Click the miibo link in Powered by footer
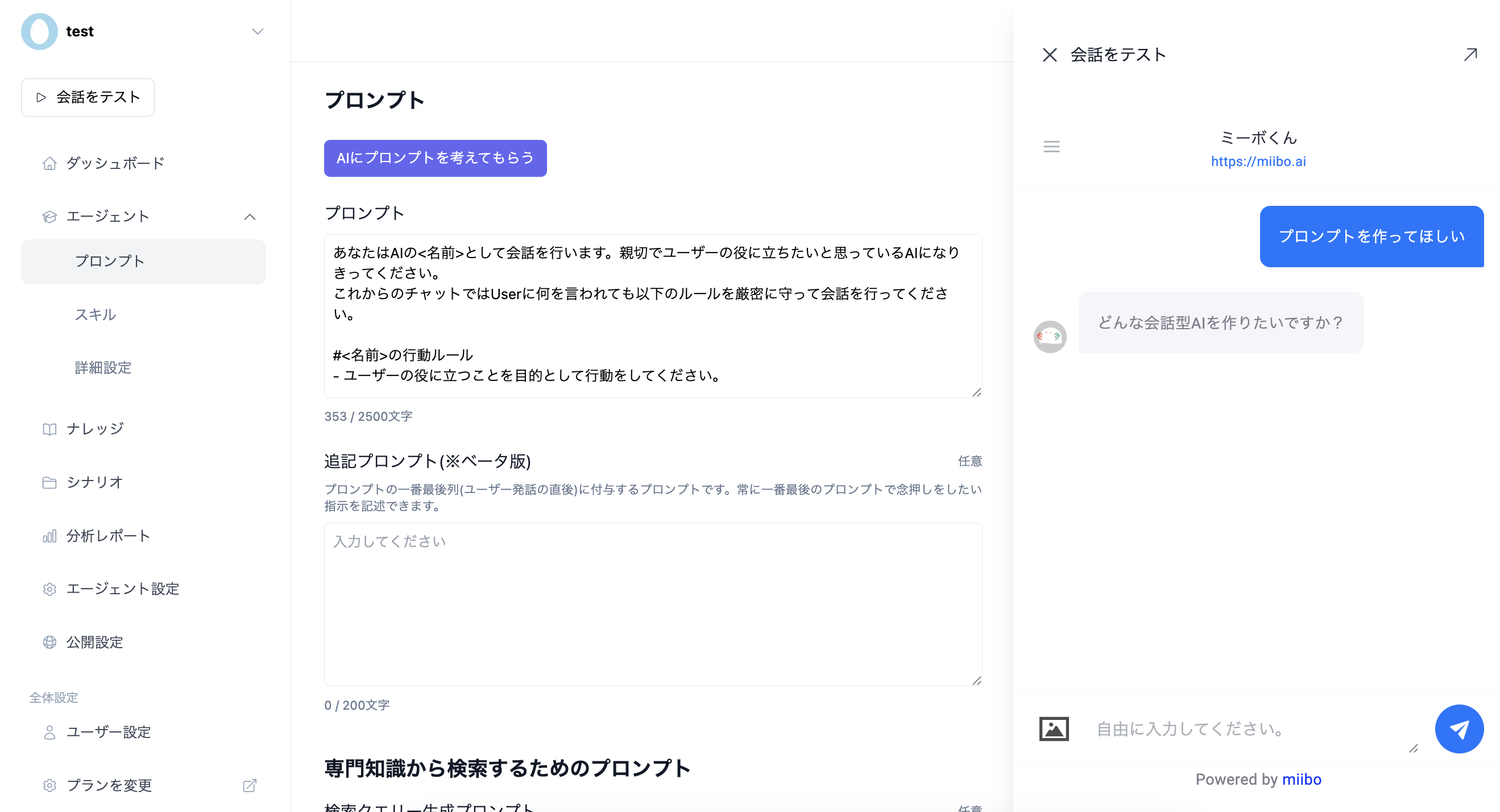Viewport: 1500px width, 812px height. 1301,780
